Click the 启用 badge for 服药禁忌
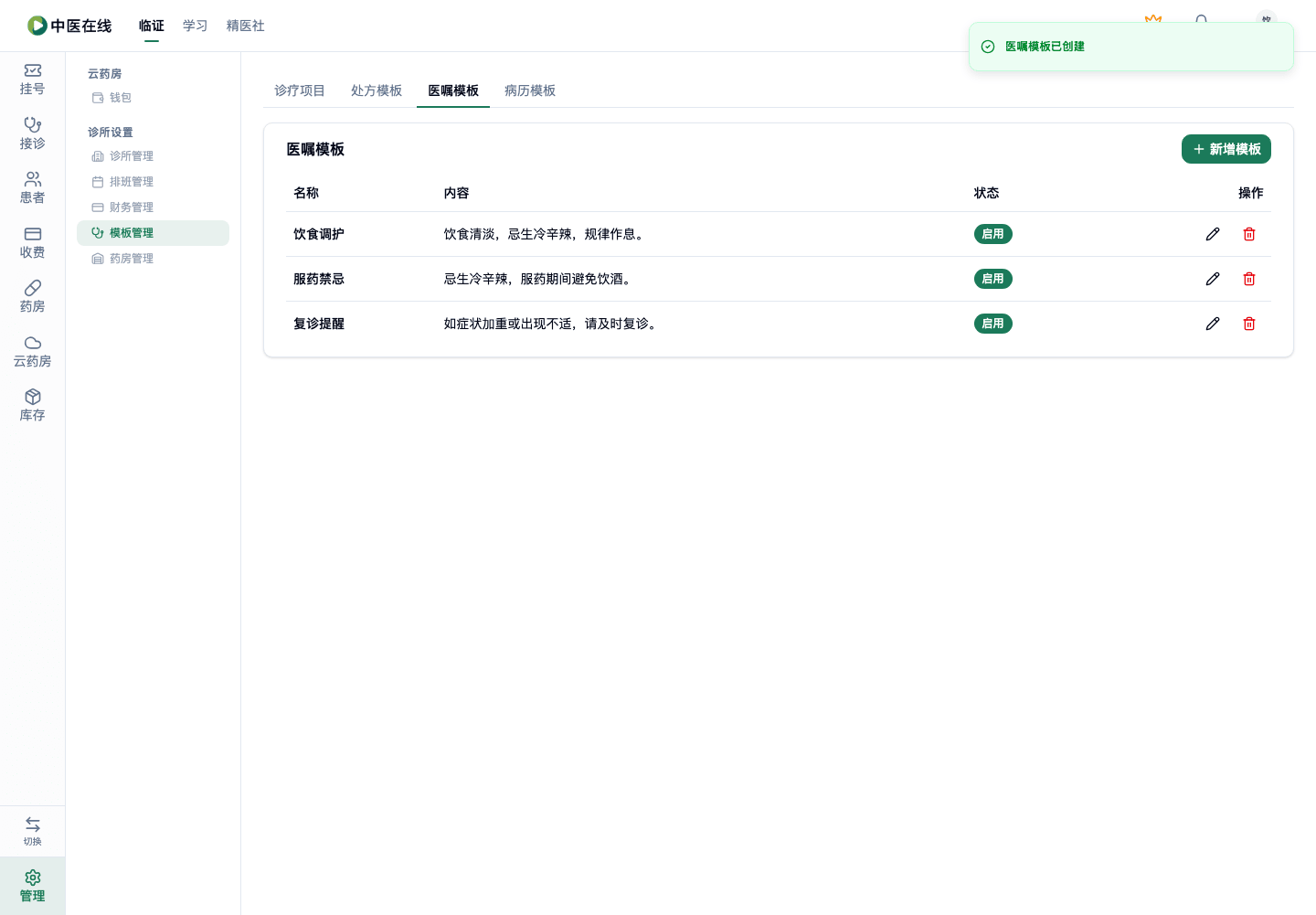 (993, 279)
